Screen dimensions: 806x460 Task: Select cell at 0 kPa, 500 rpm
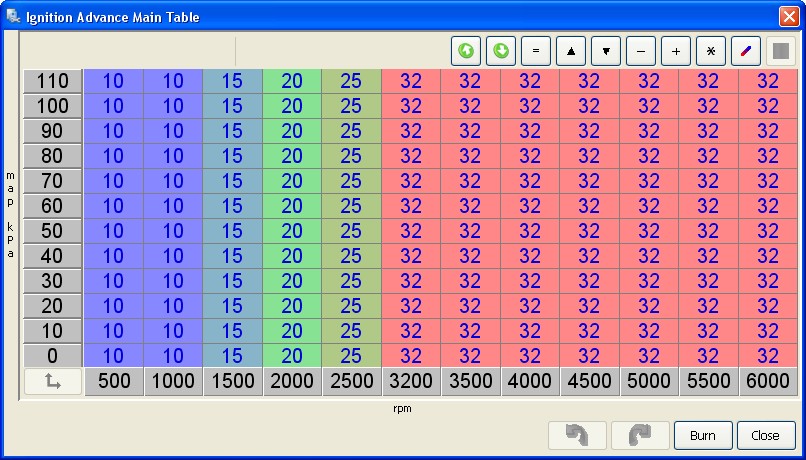click(114, 356)
